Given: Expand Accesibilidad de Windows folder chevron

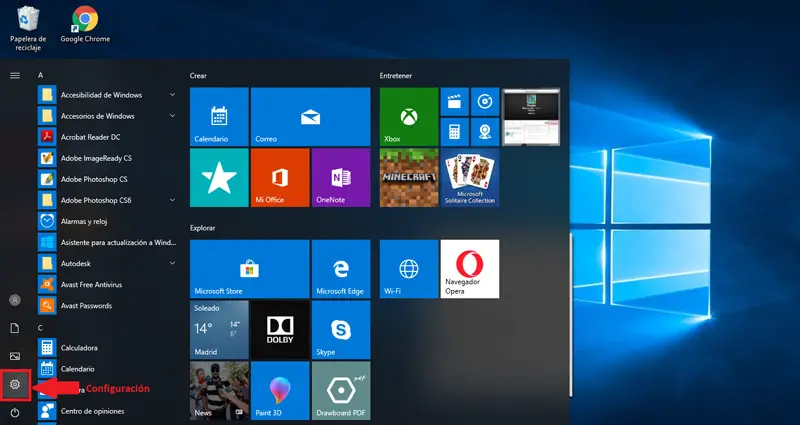Looking at the screenshot, I should click(172, 95).
